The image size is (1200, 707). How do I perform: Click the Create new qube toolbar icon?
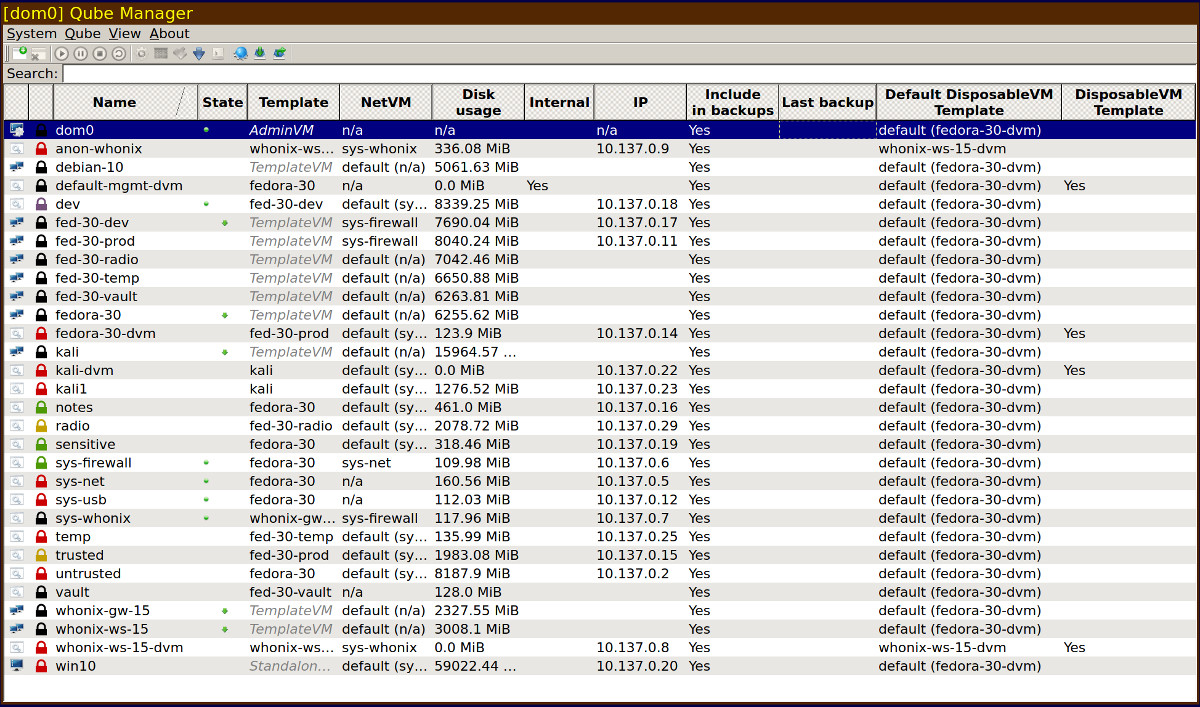pyautogui.click(x=19, y=53)
